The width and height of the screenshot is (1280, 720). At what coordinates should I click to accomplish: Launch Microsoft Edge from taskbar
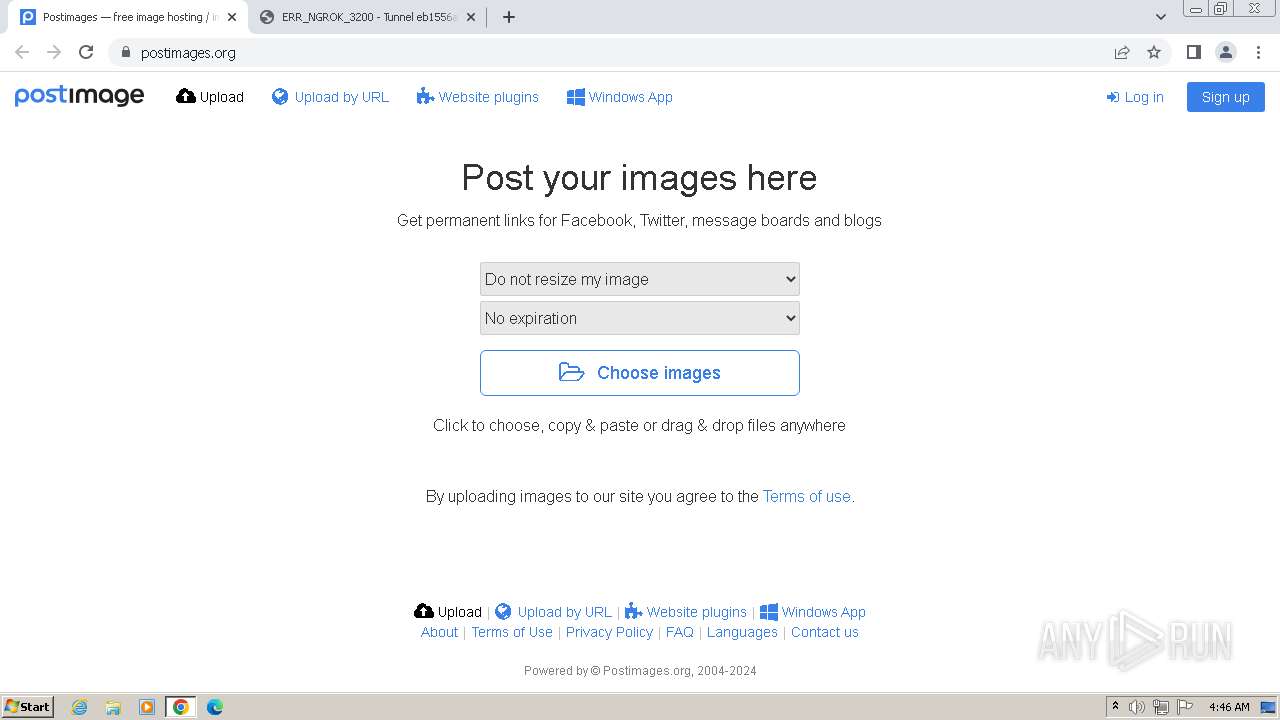(x=215, y=707)
